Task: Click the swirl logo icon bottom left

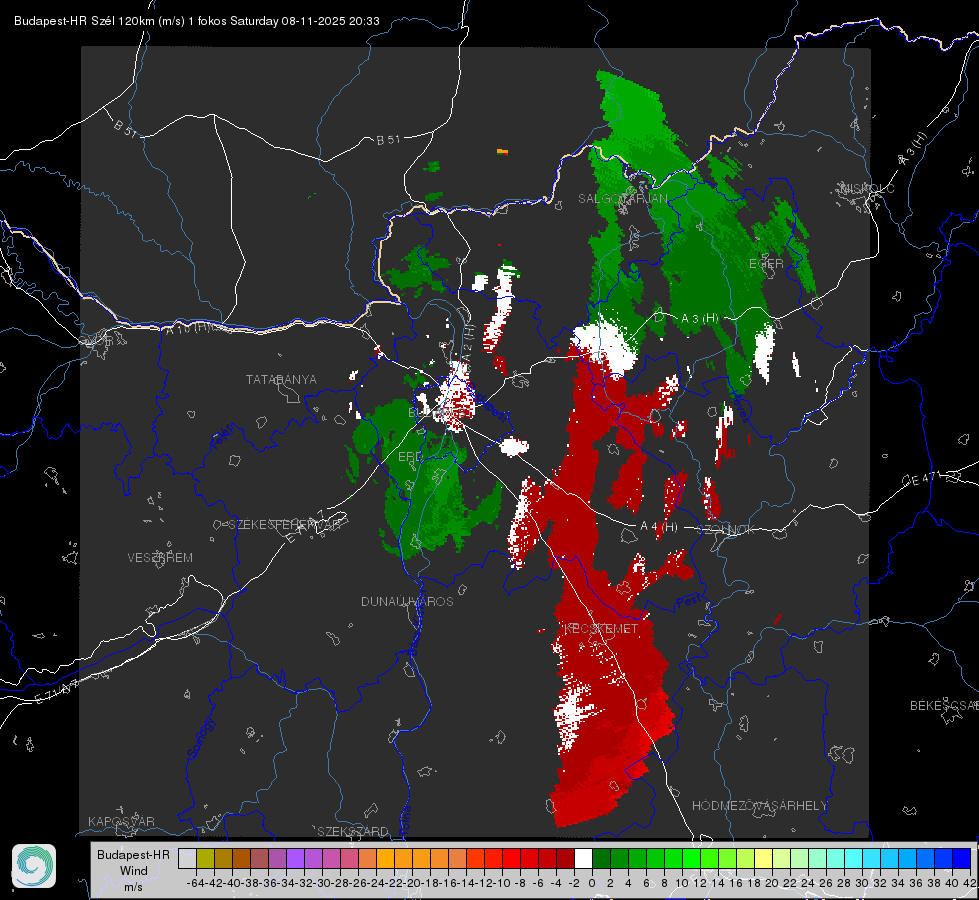Action: (x=34, y=866)
